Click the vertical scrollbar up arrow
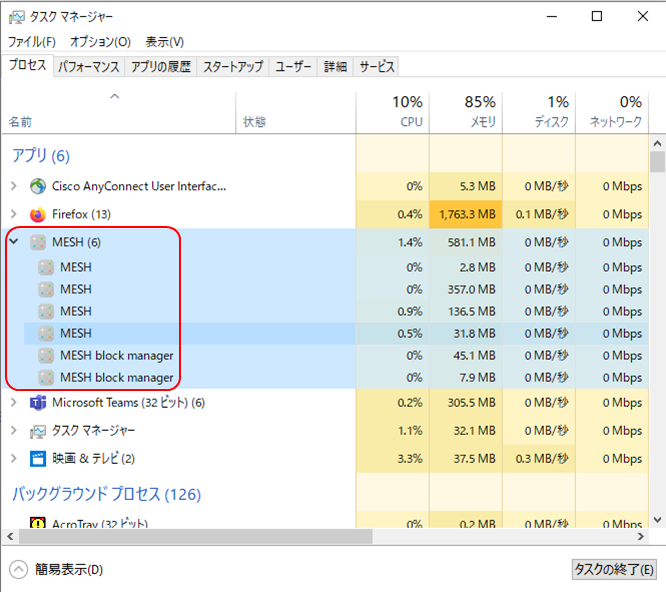The width and height of the screenshot is (666, 592). pos(658,143)
